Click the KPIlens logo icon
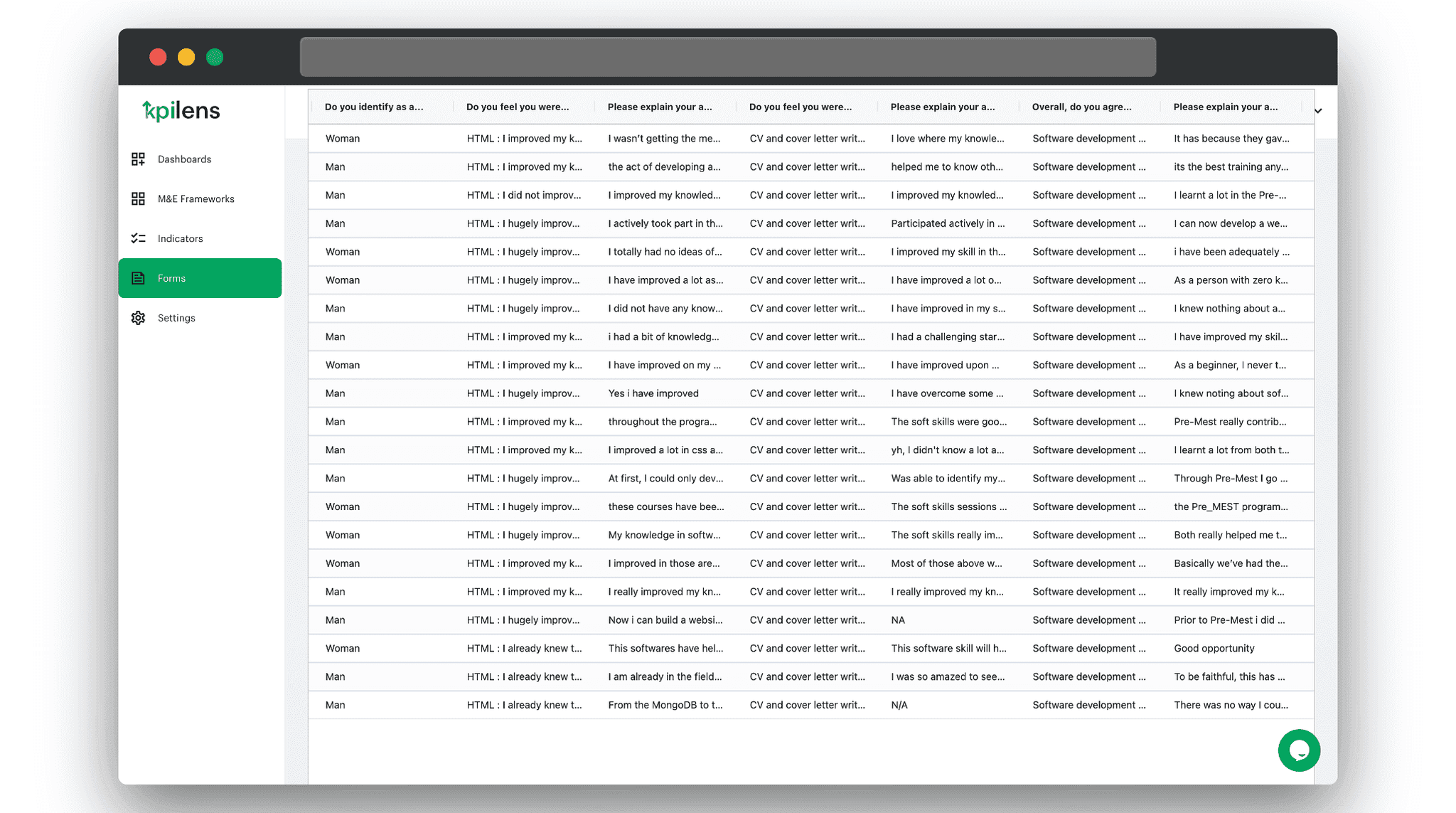The width and height of the screenshot is (1456, 813). [180, 110]
